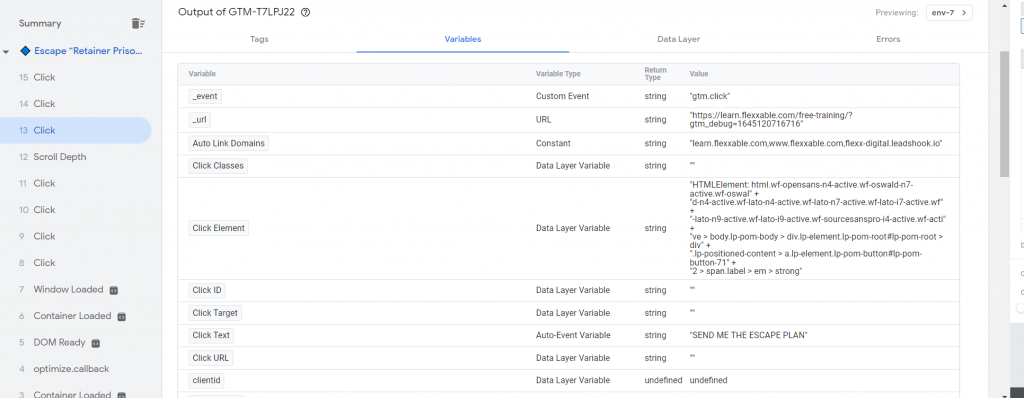
Task: Click the vertical scrollbar of variables panel
Action: click(x=1005, y=115)
